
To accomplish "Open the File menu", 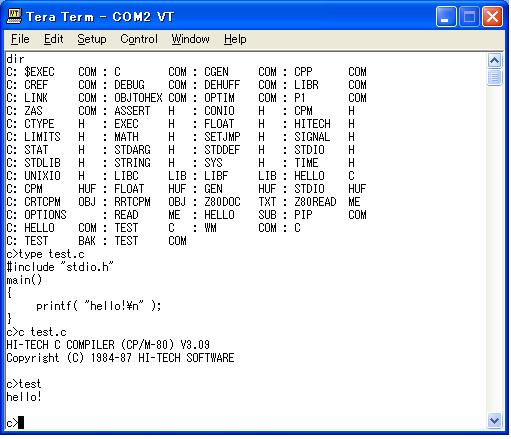I will click(20, 39).
